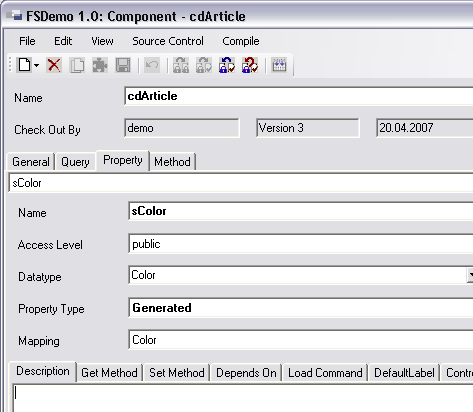This screenshot has height=412, width=473.
Task: Click the 'Access Level' label
Action: pyautogui.click(x=50, y=245)
